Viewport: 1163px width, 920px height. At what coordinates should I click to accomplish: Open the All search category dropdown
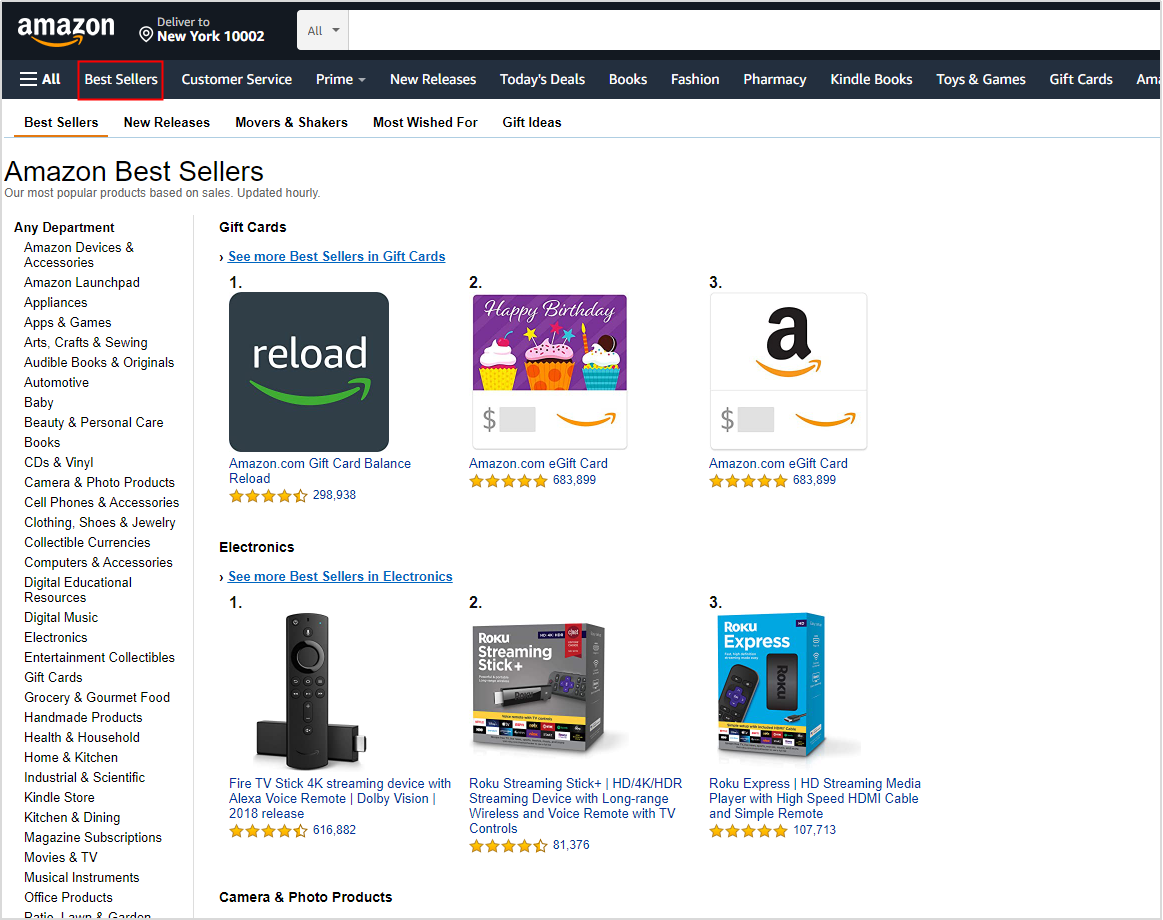(323, 30)
